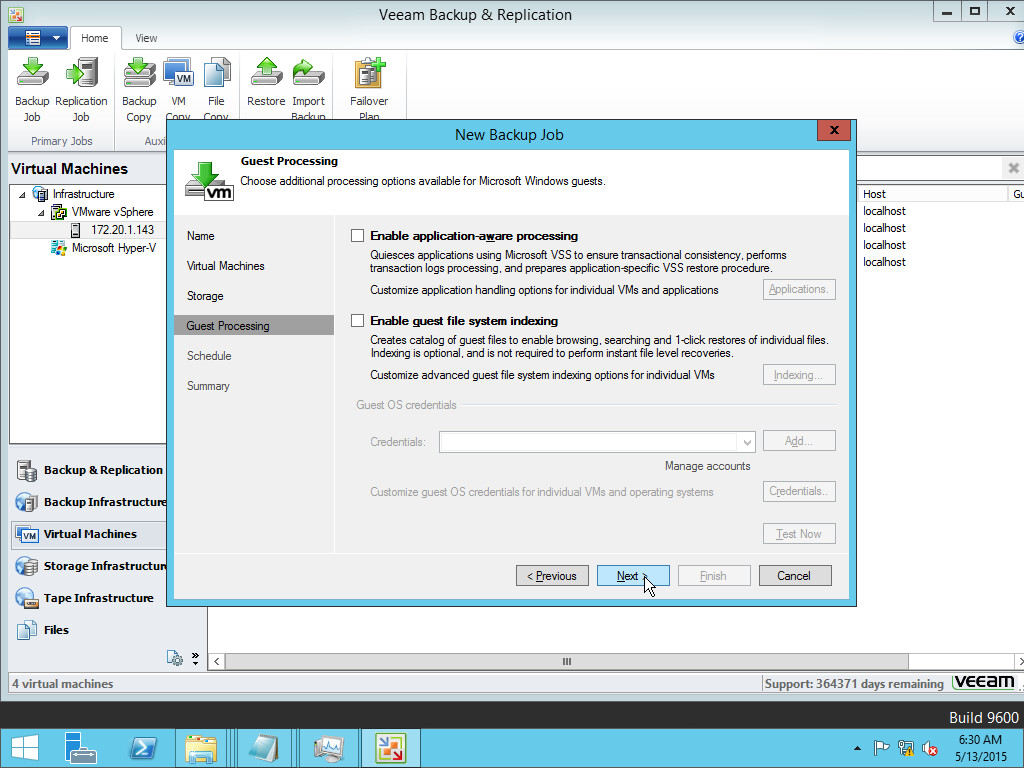Click the Action Center flag tray icon

881,748
